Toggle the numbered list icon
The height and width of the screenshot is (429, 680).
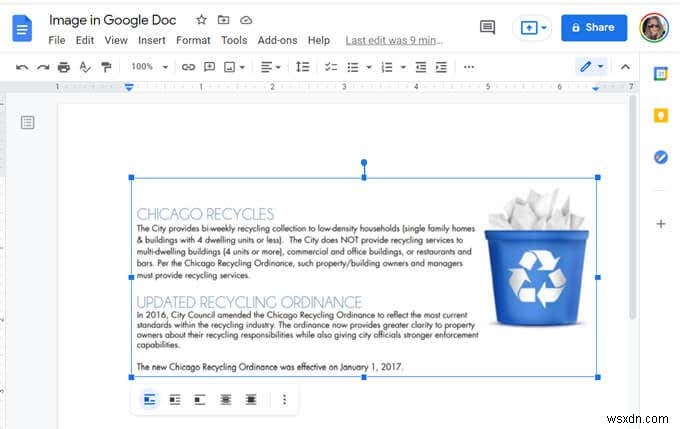pos(386,67)
